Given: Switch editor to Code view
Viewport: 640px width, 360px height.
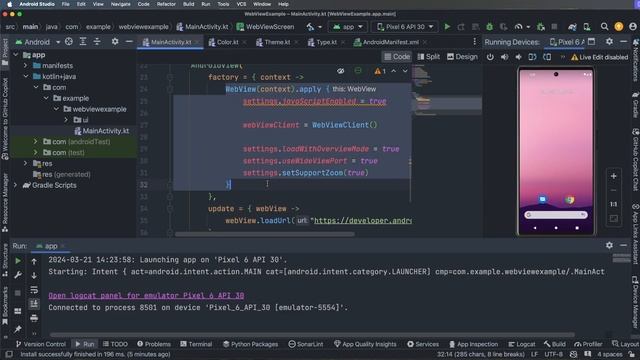Looking at the screenshot, I should (x=397, y=57).
